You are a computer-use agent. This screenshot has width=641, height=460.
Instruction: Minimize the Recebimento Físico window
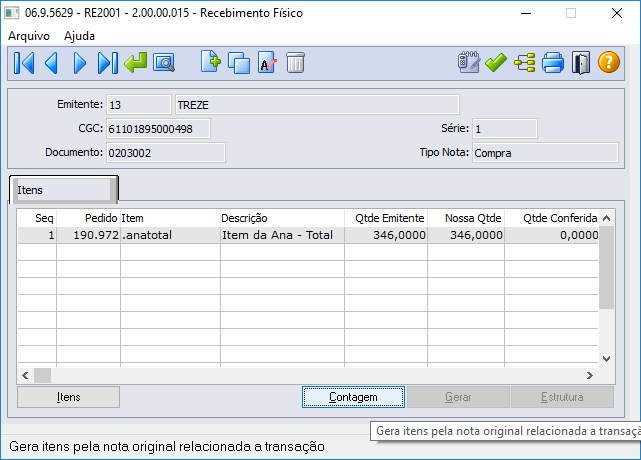click(526, 13)
